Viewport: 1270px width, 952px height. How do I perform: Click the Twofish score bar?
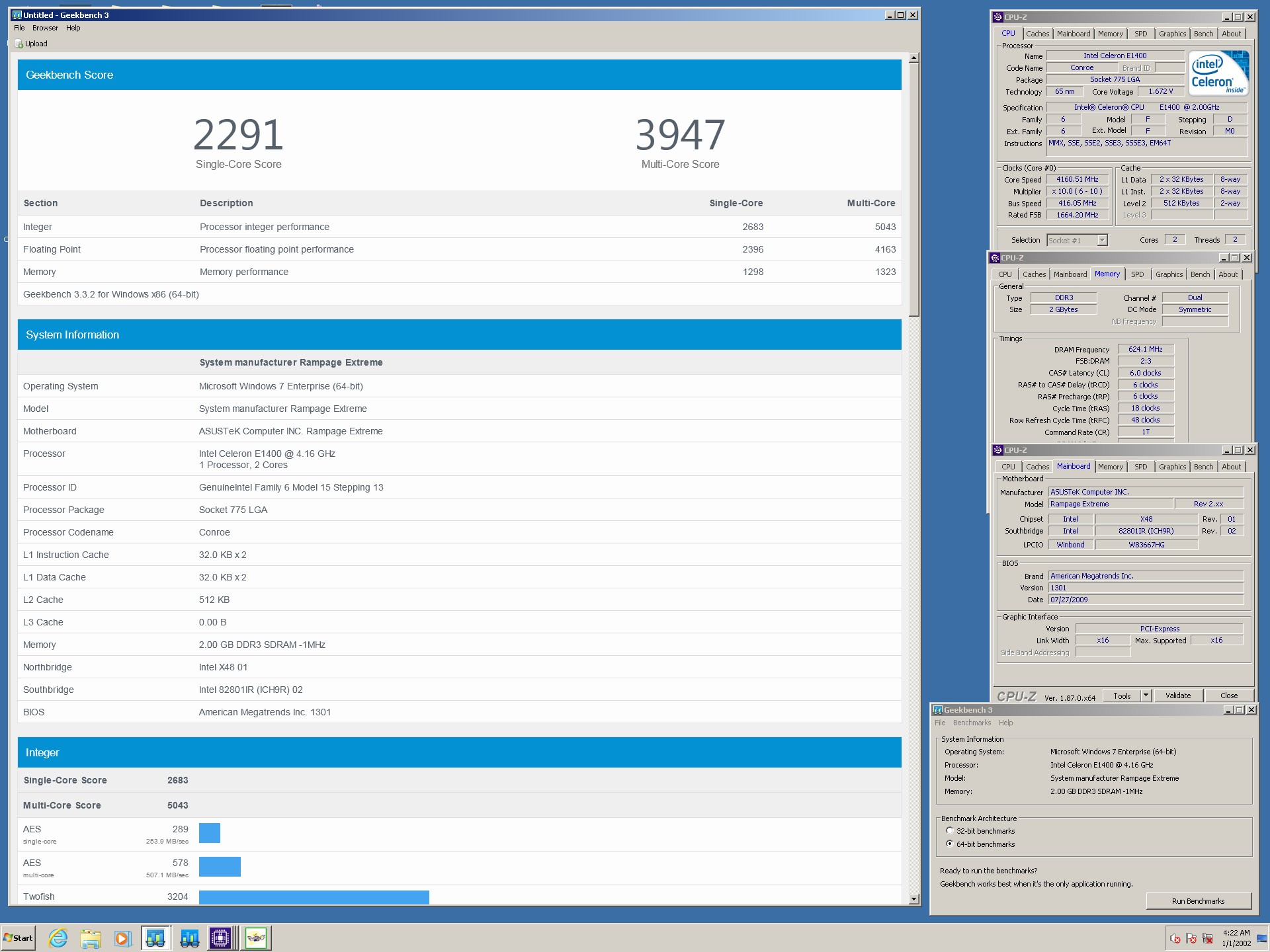[314, 897]
